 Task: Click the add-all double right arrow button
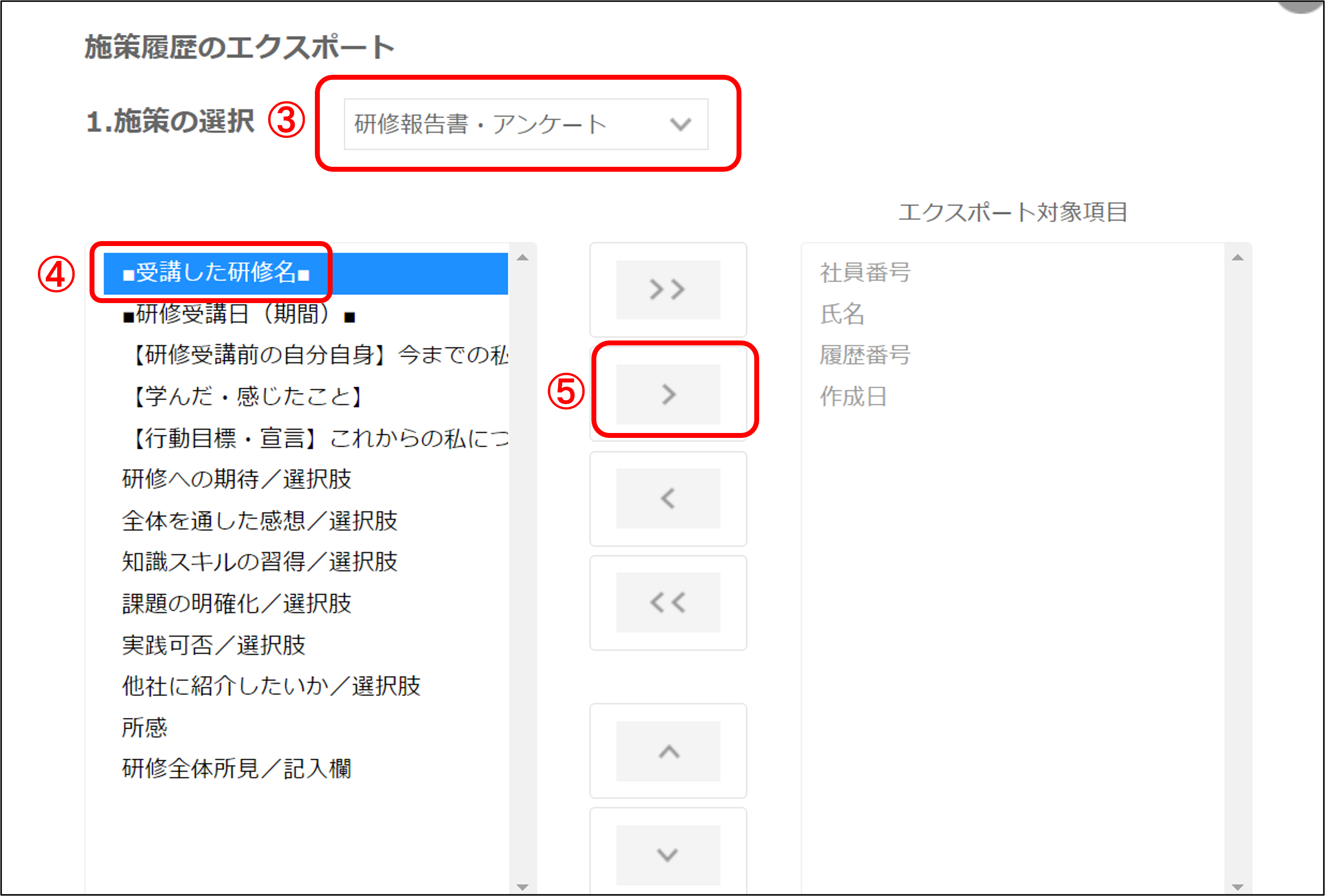668,290
